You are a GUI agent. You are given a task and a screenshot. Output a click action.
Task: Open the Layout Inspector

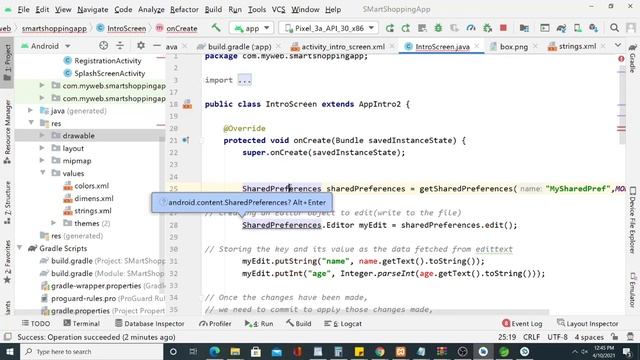(587, 323)
